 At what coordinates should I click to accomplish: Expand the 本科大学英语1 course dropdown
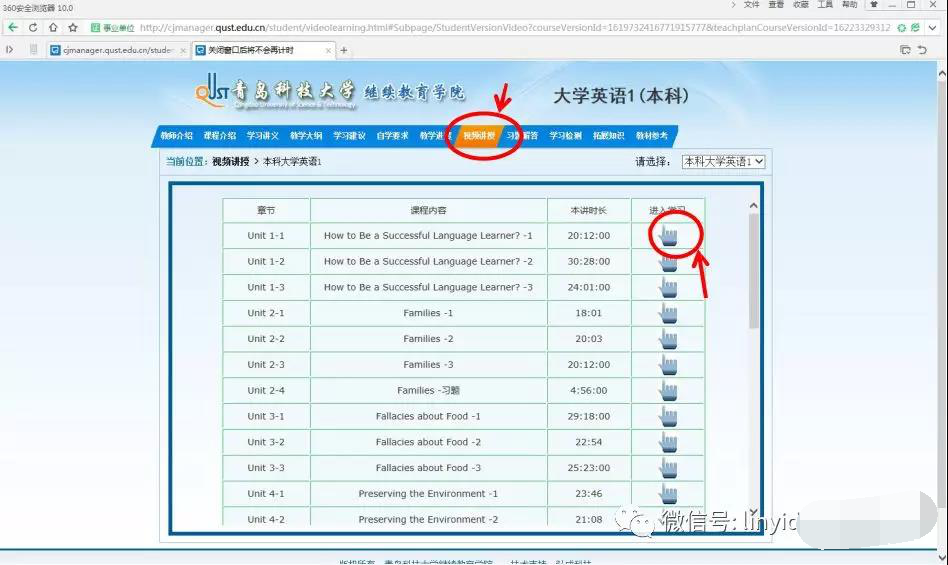coord(724,161)
